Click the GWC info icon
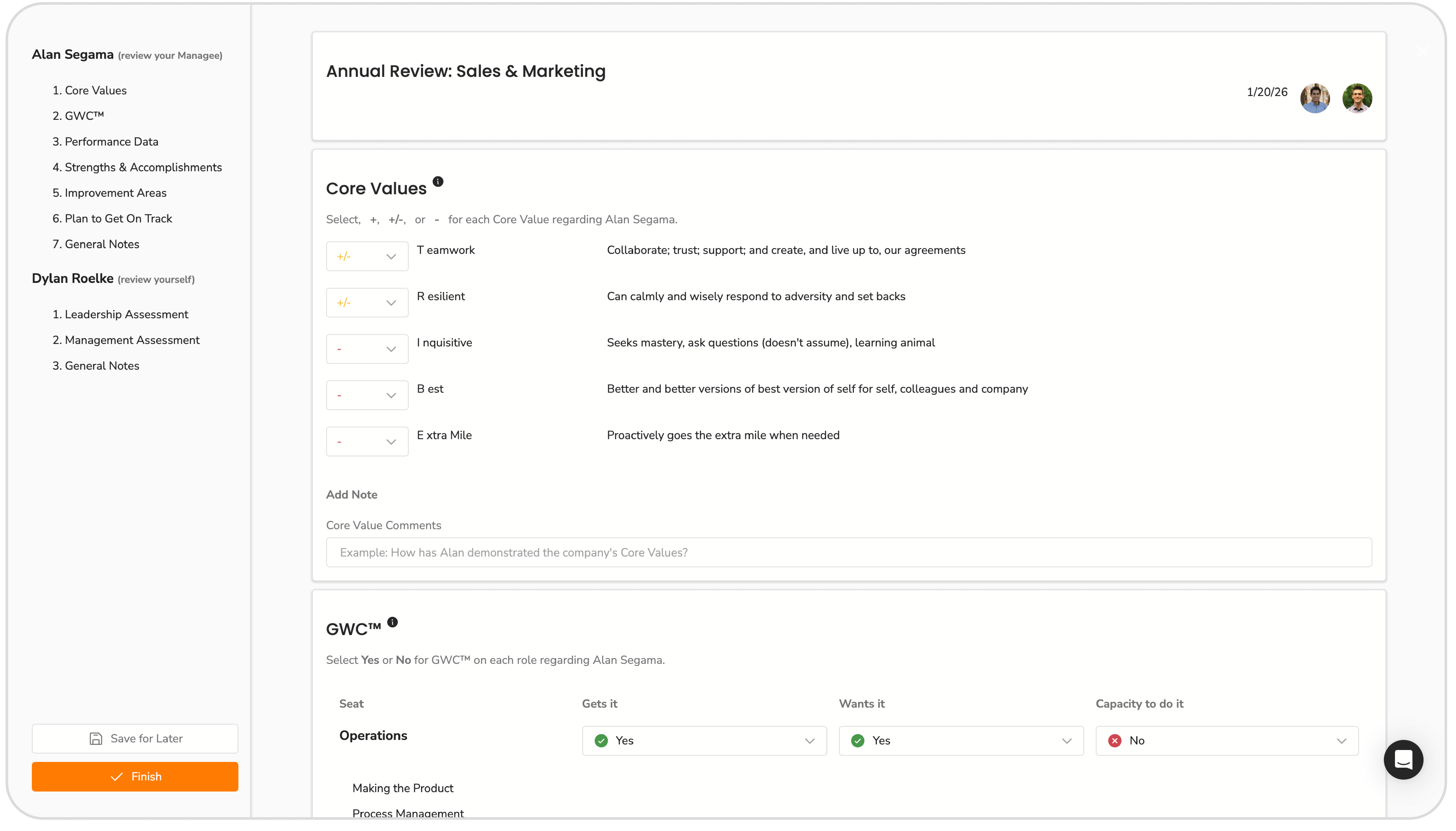 [392, 622]
